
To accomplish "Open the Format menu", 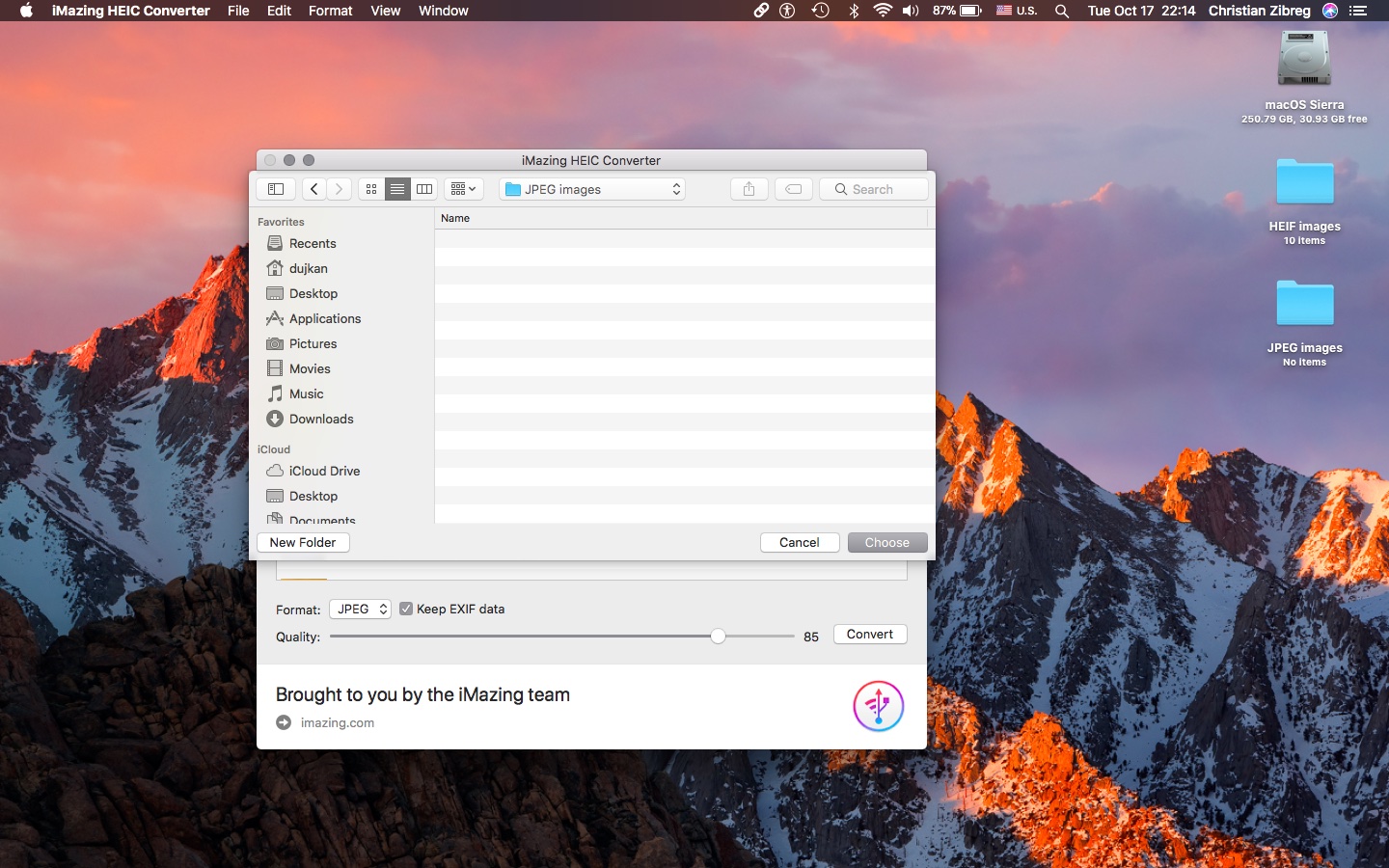I will (330, 11).
